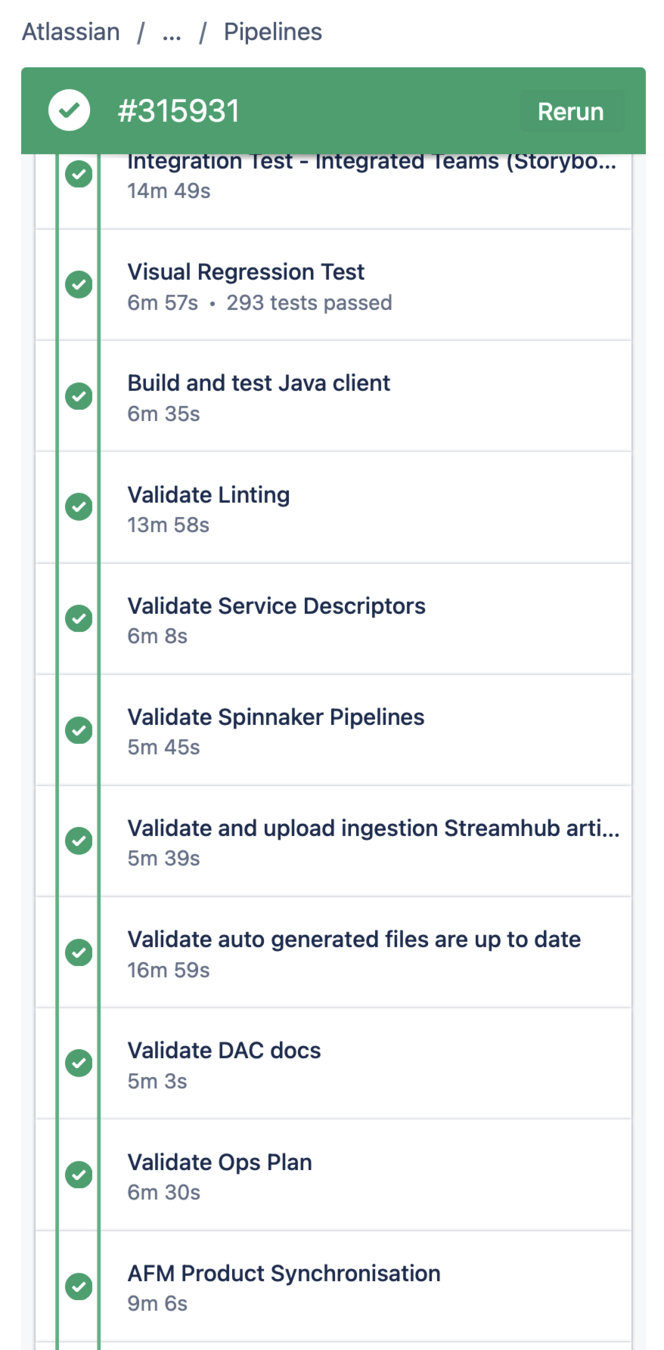Click the Validate DAC docs success icon
This screenshot has height=1350, width=664.
(79, 1063)
